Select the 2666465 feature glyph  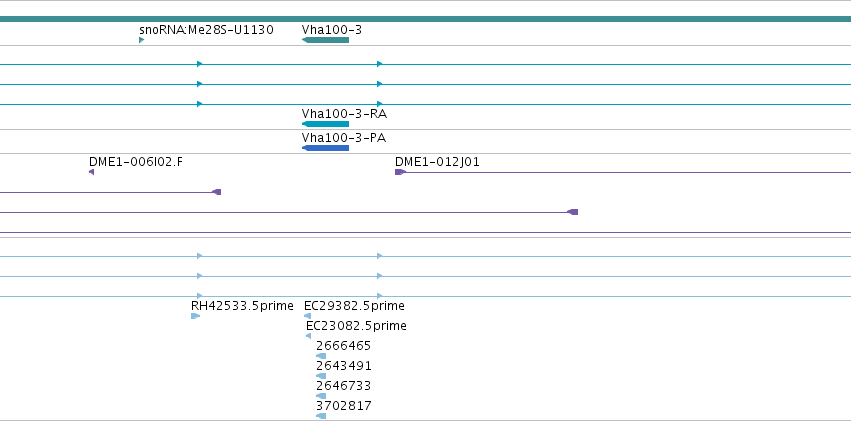321,356
